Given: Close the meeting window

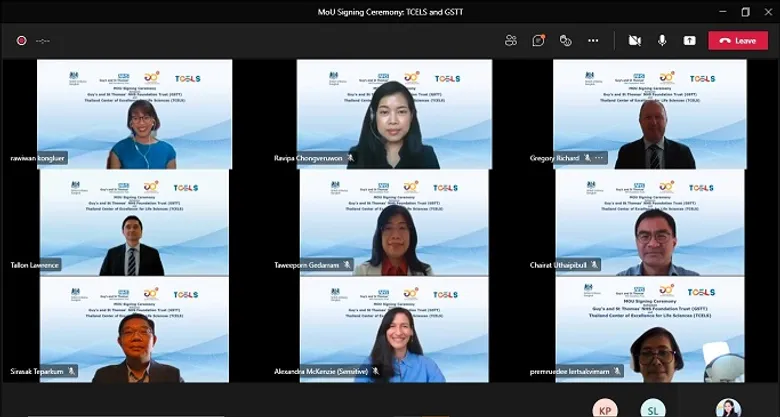Looking at the screenshot, I should [768, 11].
